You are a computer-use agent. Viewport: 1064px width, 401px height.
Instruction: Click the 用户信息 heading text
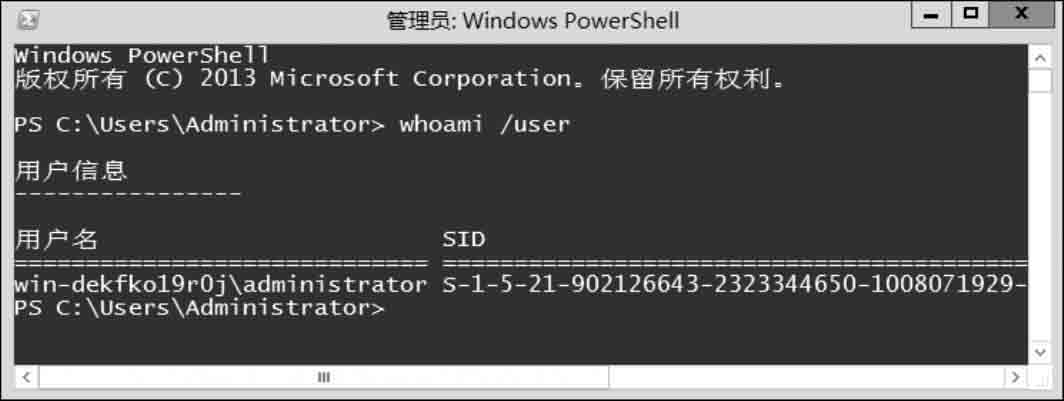[x=71, y=171]
